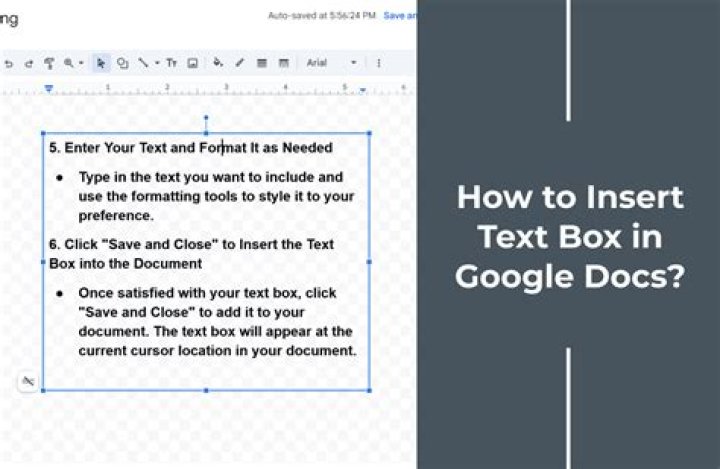
Task: Select the Text box tool
Action: click(x=171, y=63)
